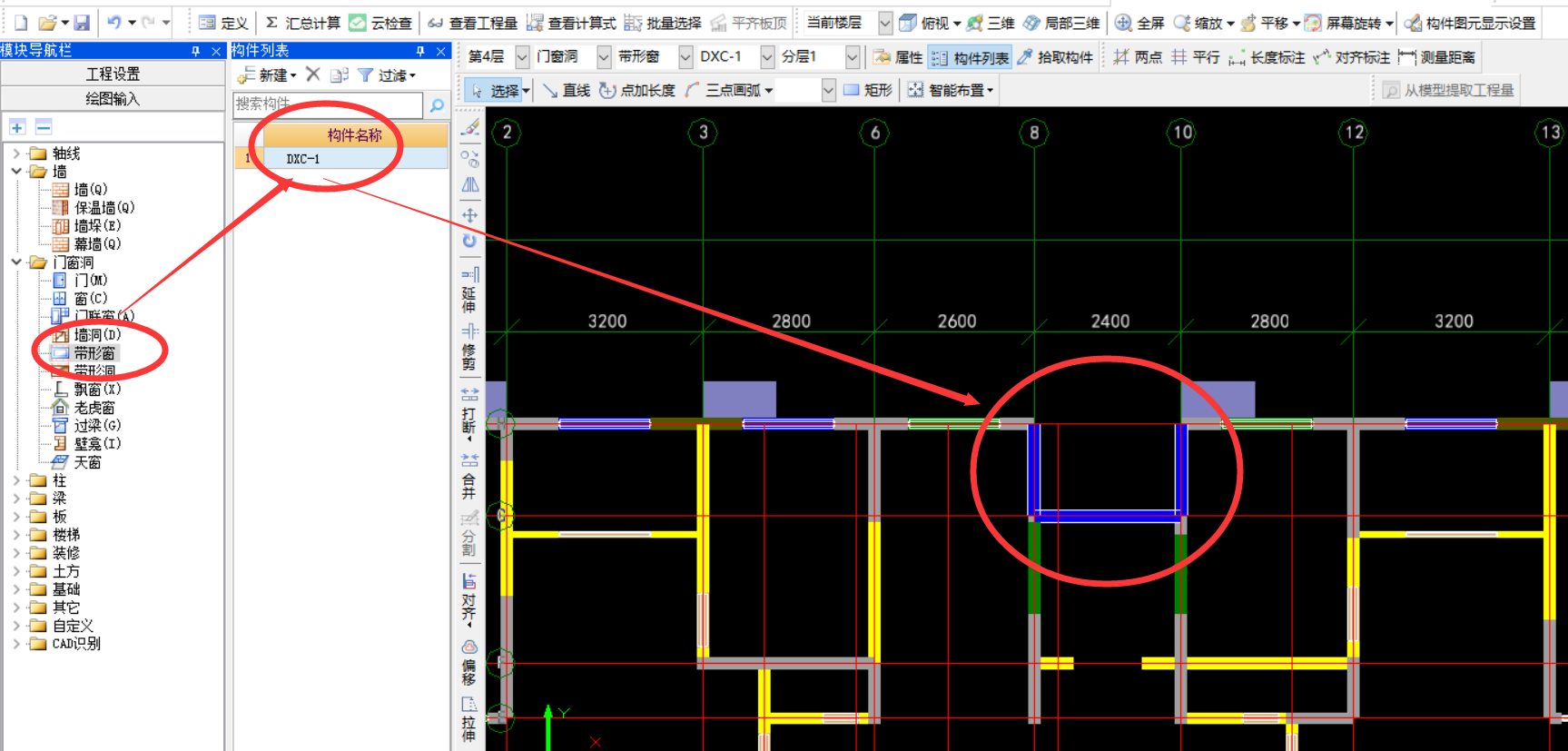Image resolution: width=1568 pixels, height=751 pixels.
Task: Click the 测量距离 measure distance tool
Action: (x=1437, y=57)
